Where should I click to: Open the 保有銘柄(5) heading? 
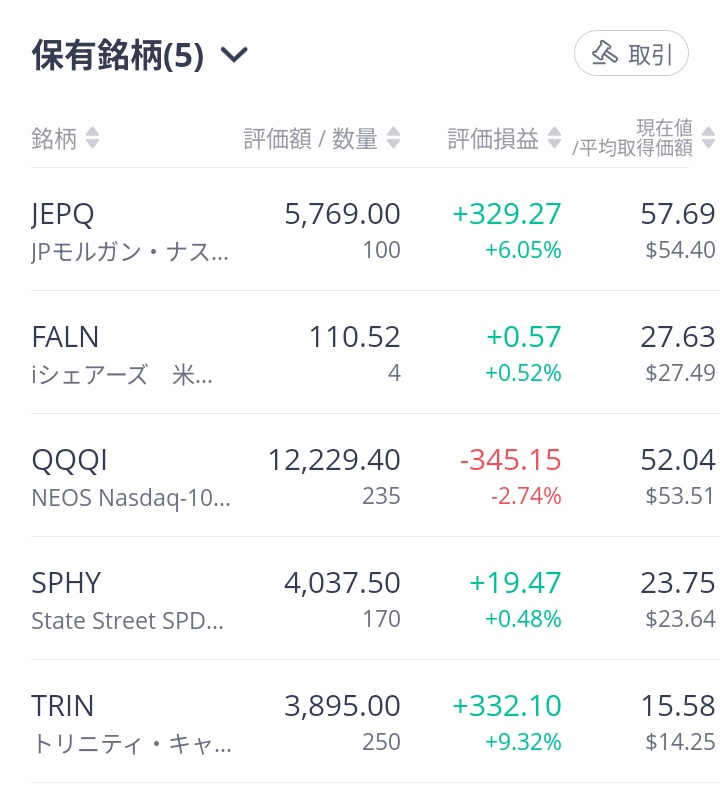118,55
